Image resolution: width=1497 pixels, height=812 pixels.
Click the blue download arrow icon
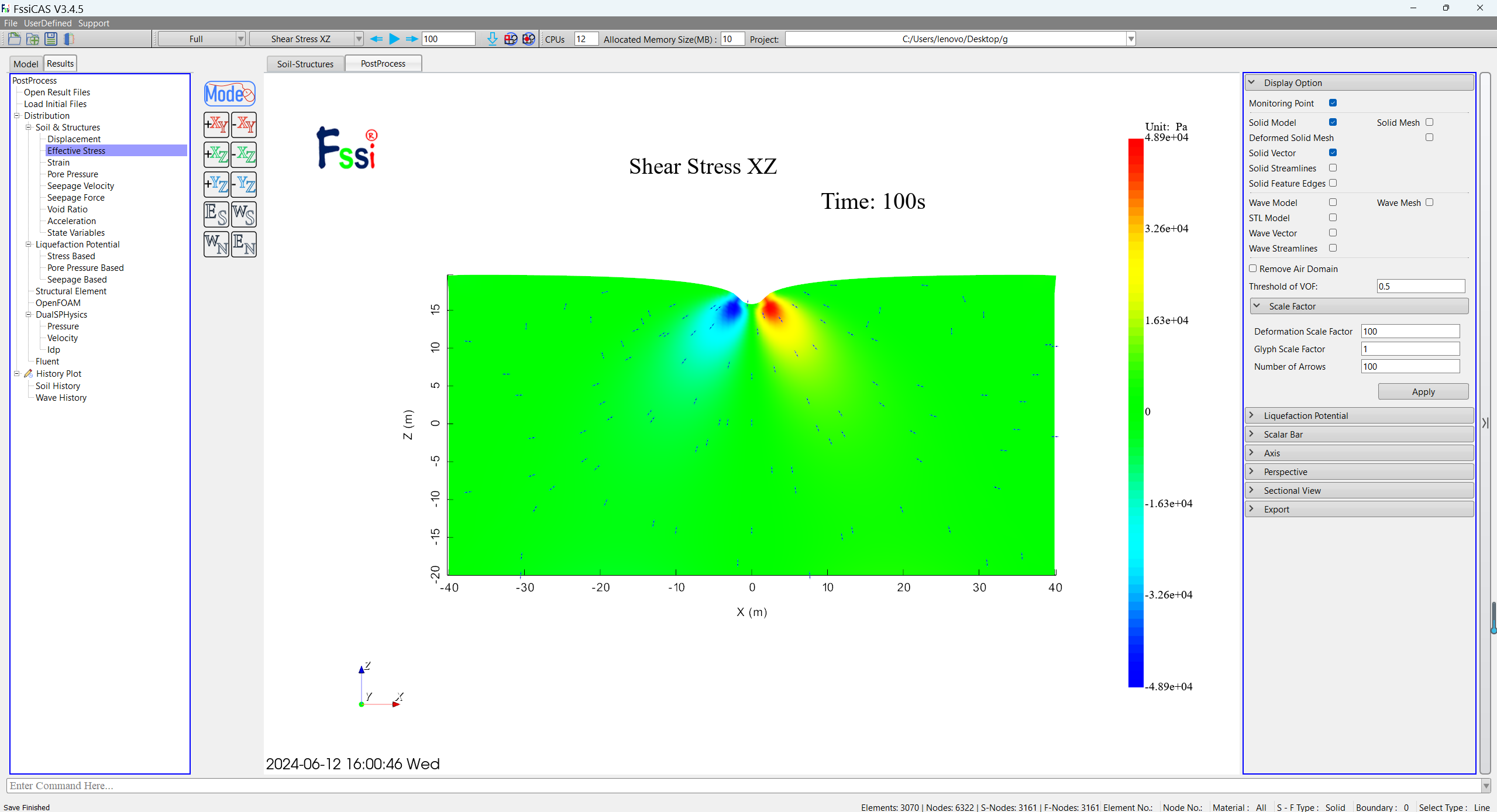click(493, 39)
